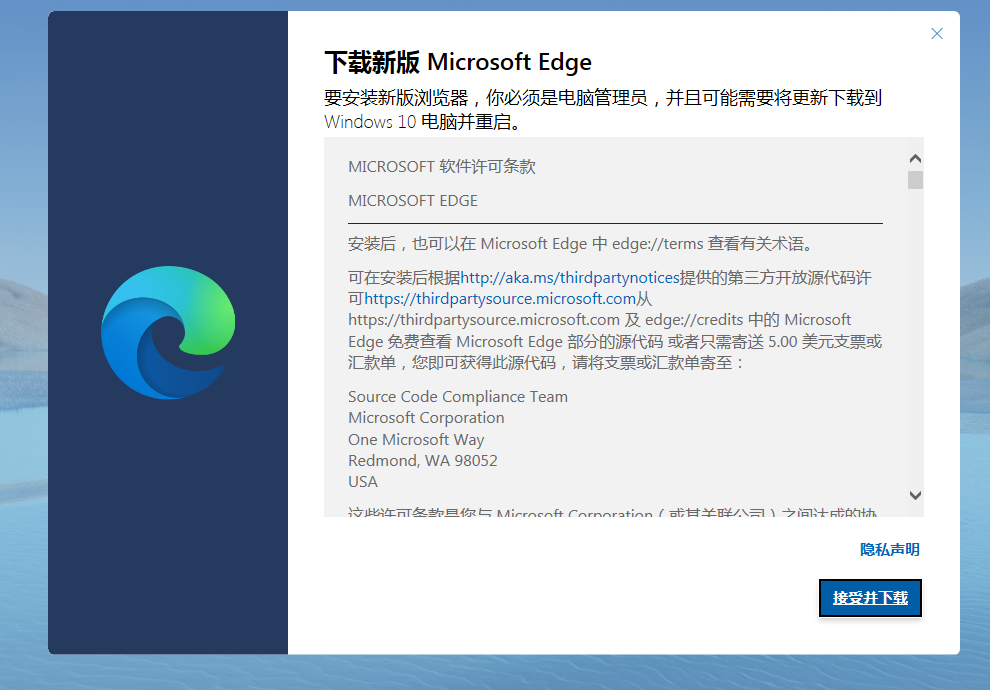Click the heading 下载新版 Microsoft Edge

pos(458,62)
